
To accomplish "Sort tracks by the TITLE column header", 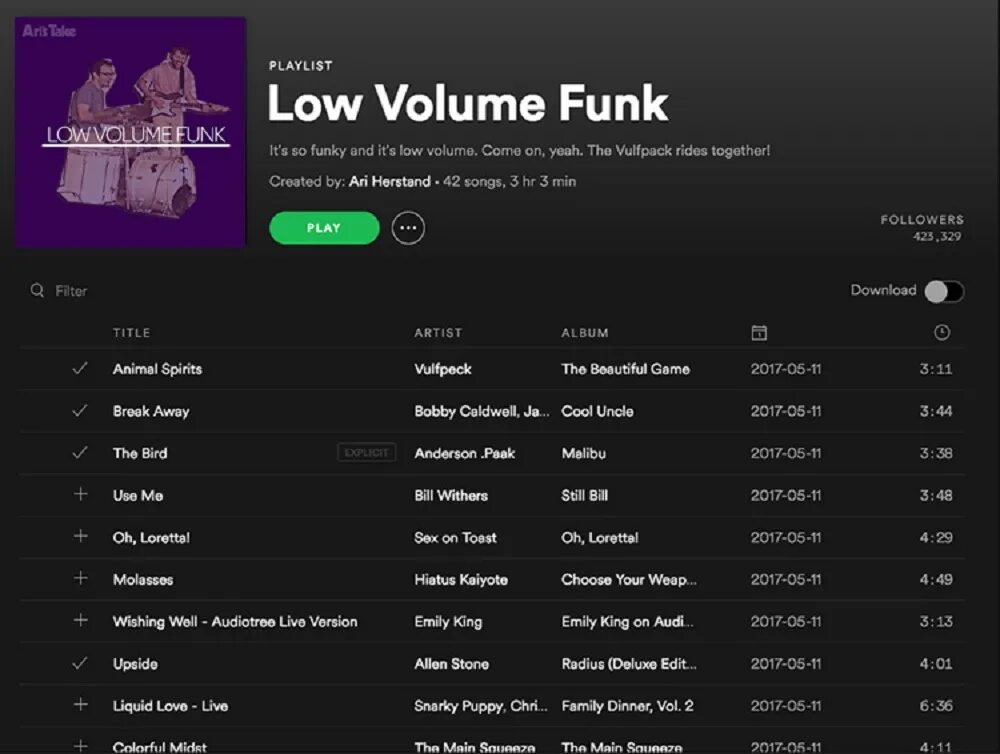I will pos(131,332).
